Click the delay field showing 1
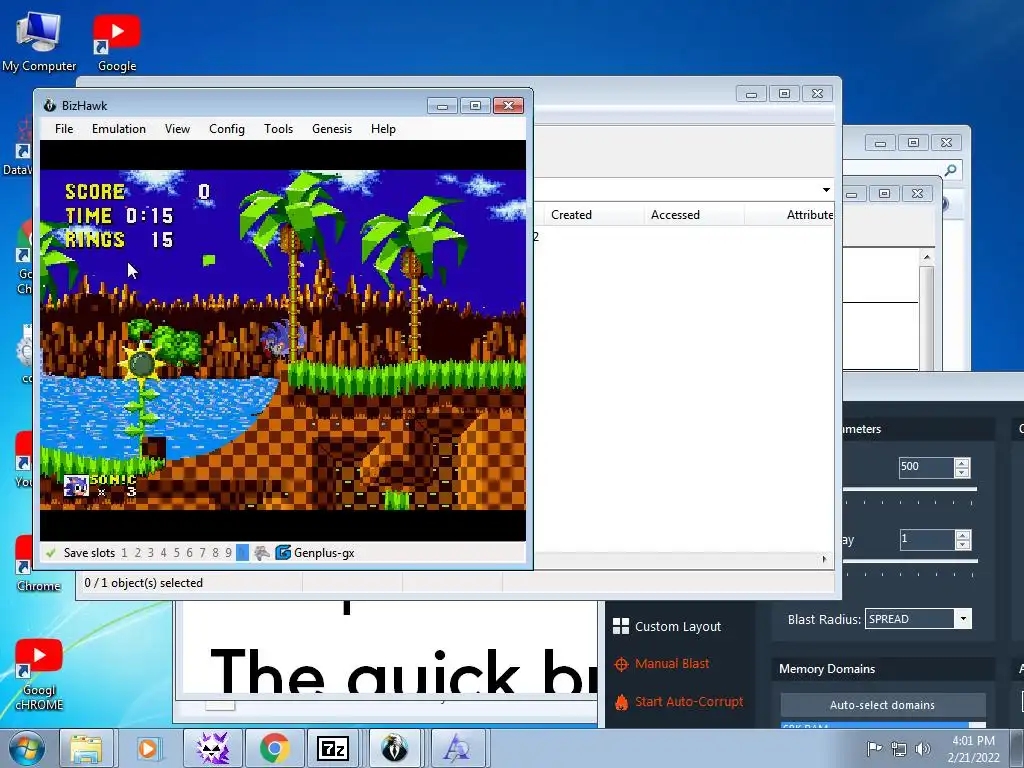This screenshot has height=768, width=1024. tap(926, 539)
